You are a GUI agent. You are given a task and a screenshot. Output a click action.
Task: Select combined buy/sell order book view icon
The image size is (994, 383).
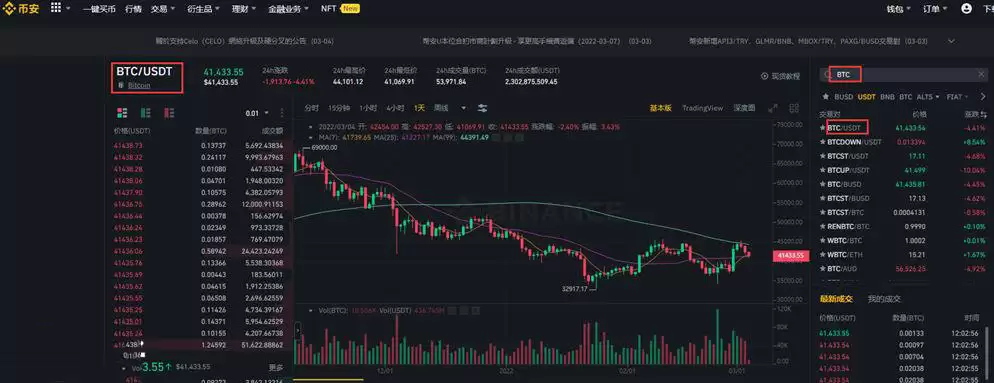pos(122,113)
